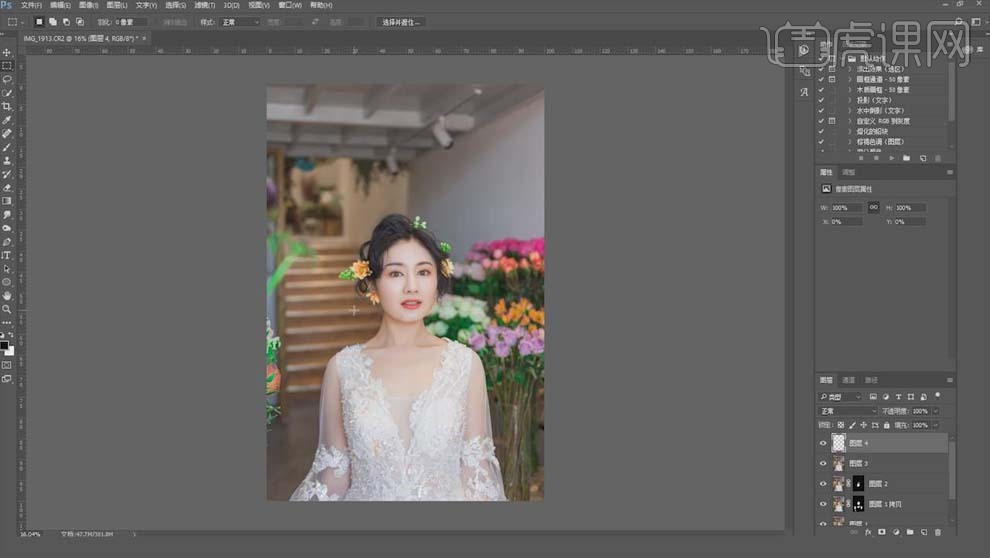Open the layer blend mode dropdown 正常
990x558 pixels.
pos(848,411)
